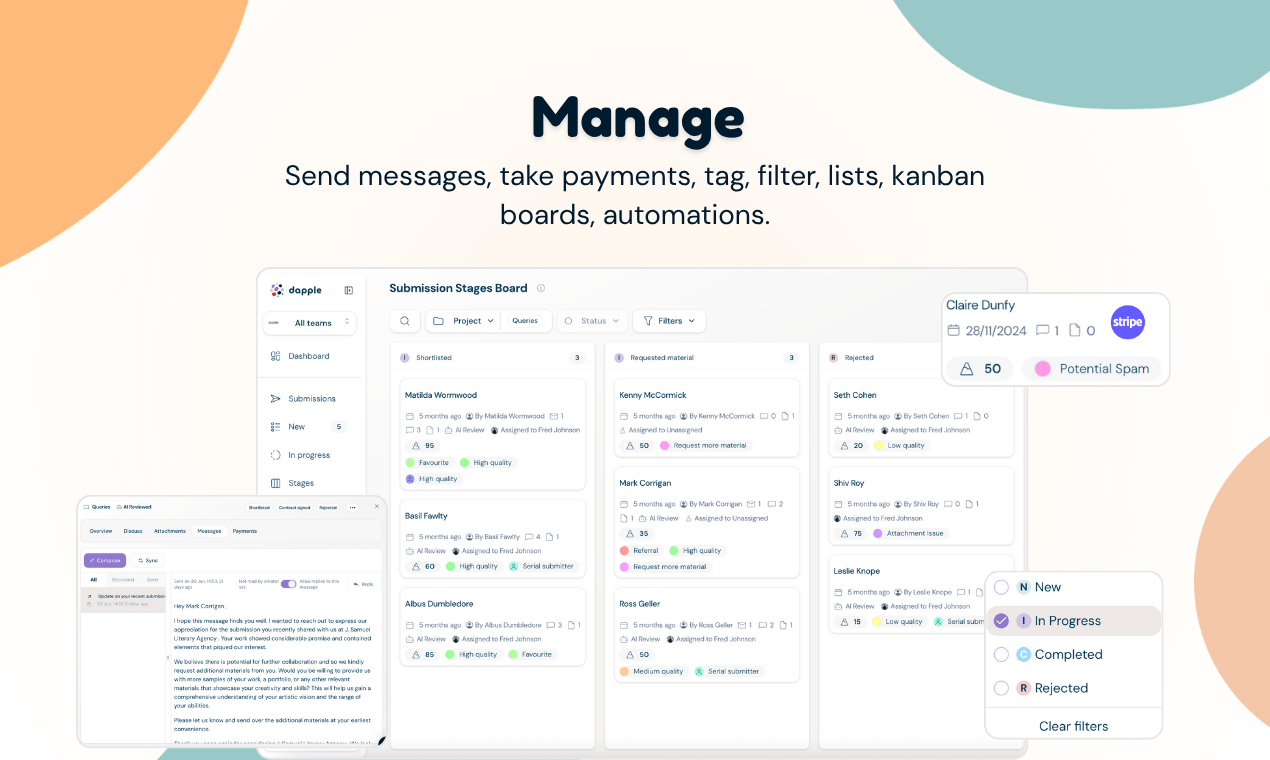Untick the In Progress status filter
The image size is (1270, 760).
tap(1001, 621)
